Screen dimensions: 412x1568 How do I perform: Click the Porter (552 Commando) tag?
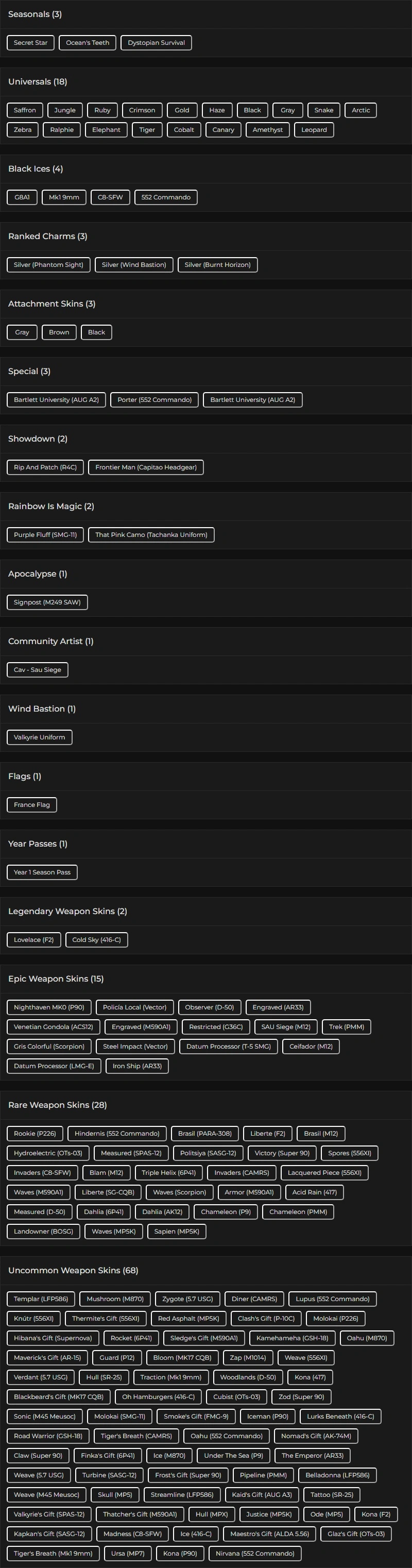coord(154,400)
